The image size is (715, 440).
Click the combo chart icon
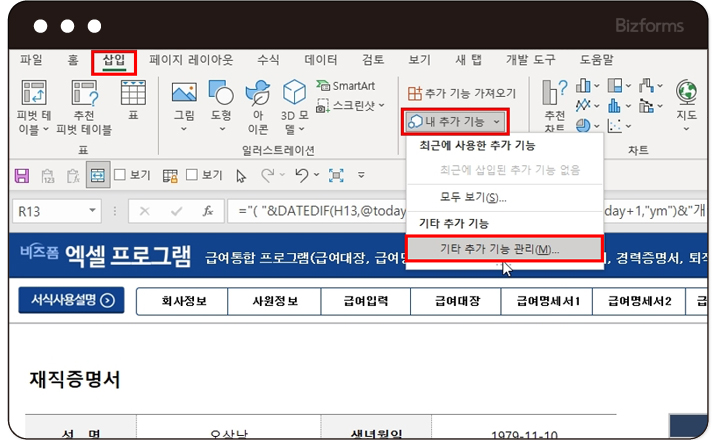647,106
